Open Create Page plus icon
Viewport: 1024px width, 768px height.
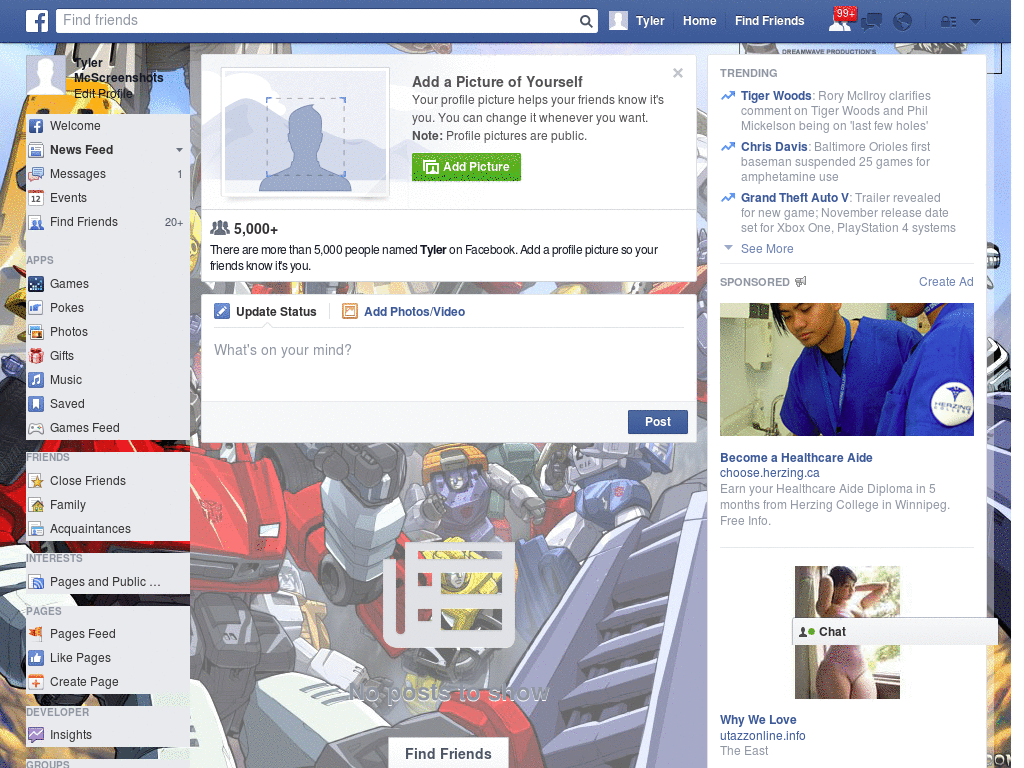[x=37, y=682]
